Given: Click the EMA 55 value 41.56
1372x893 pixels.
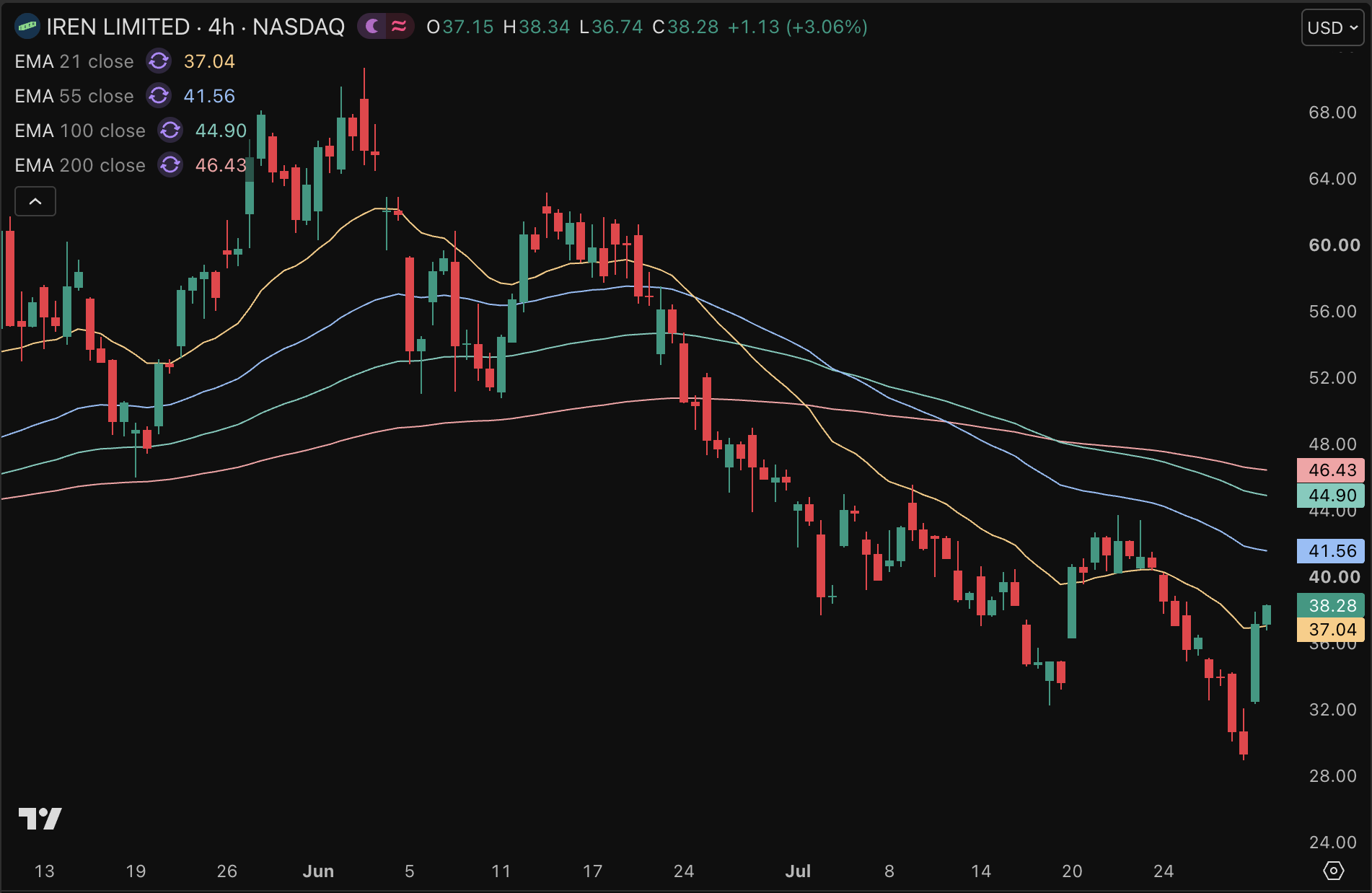Looking at the screenshot, I should pos(209,96).
